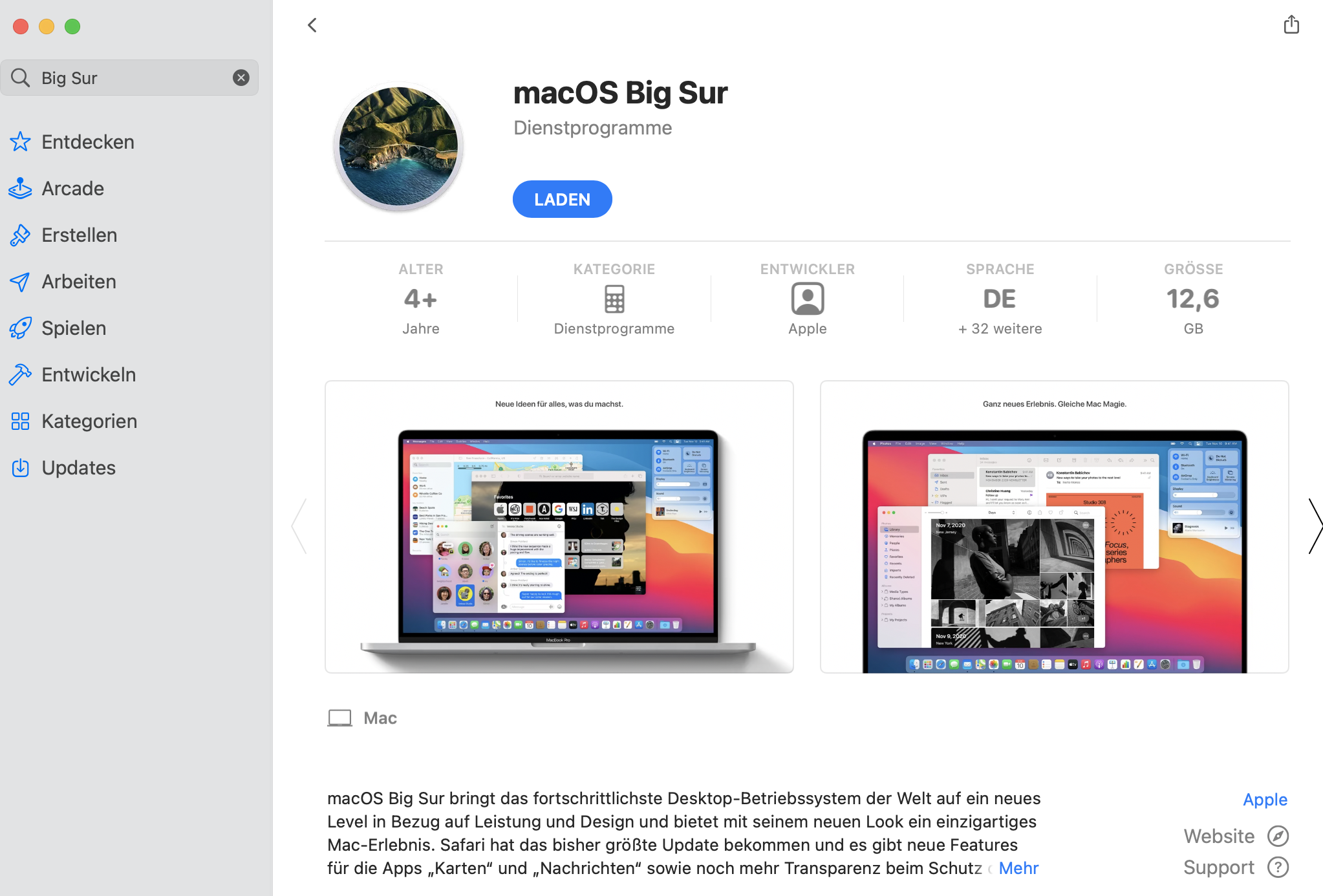
Task: Open the Entdecken sidebar section
Action: tap(88, 142)
